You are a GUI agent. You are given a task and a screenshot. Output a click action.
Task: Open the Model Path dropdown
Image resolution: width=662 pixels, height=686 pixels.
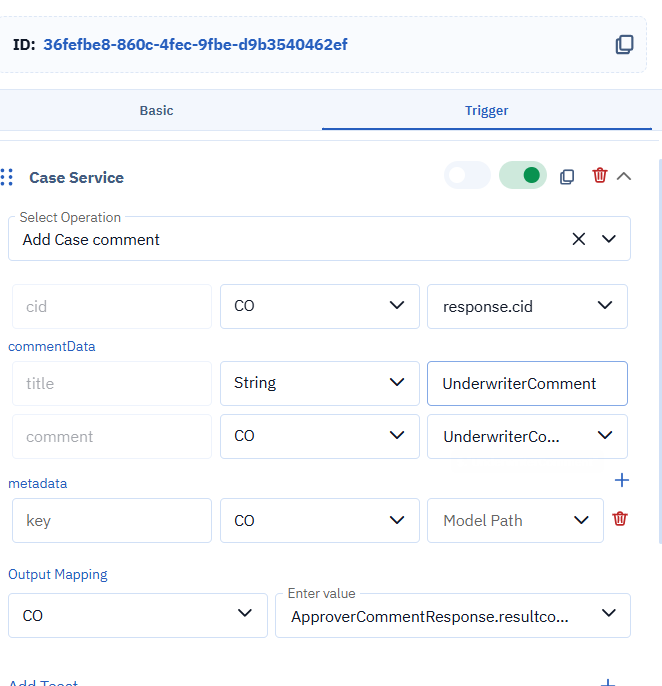click(x=515, y=521)
